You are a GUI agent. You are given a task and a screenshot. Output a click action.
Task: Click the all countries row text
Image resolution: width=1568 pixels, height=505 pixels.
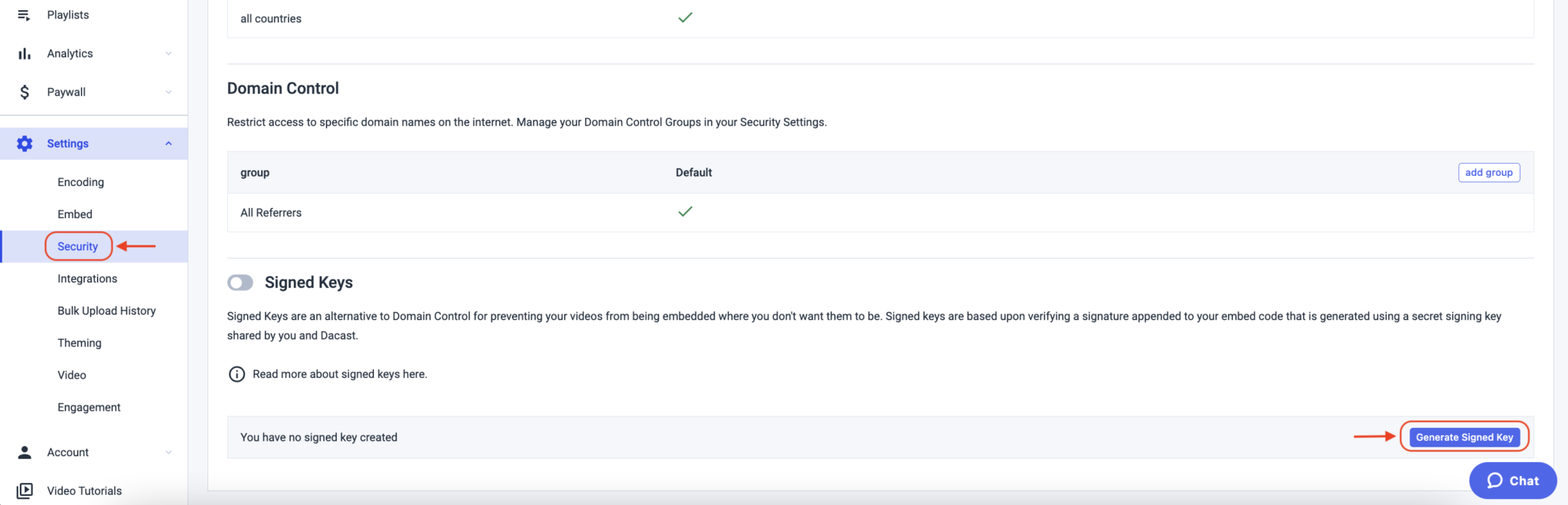[x=271, y=18]
